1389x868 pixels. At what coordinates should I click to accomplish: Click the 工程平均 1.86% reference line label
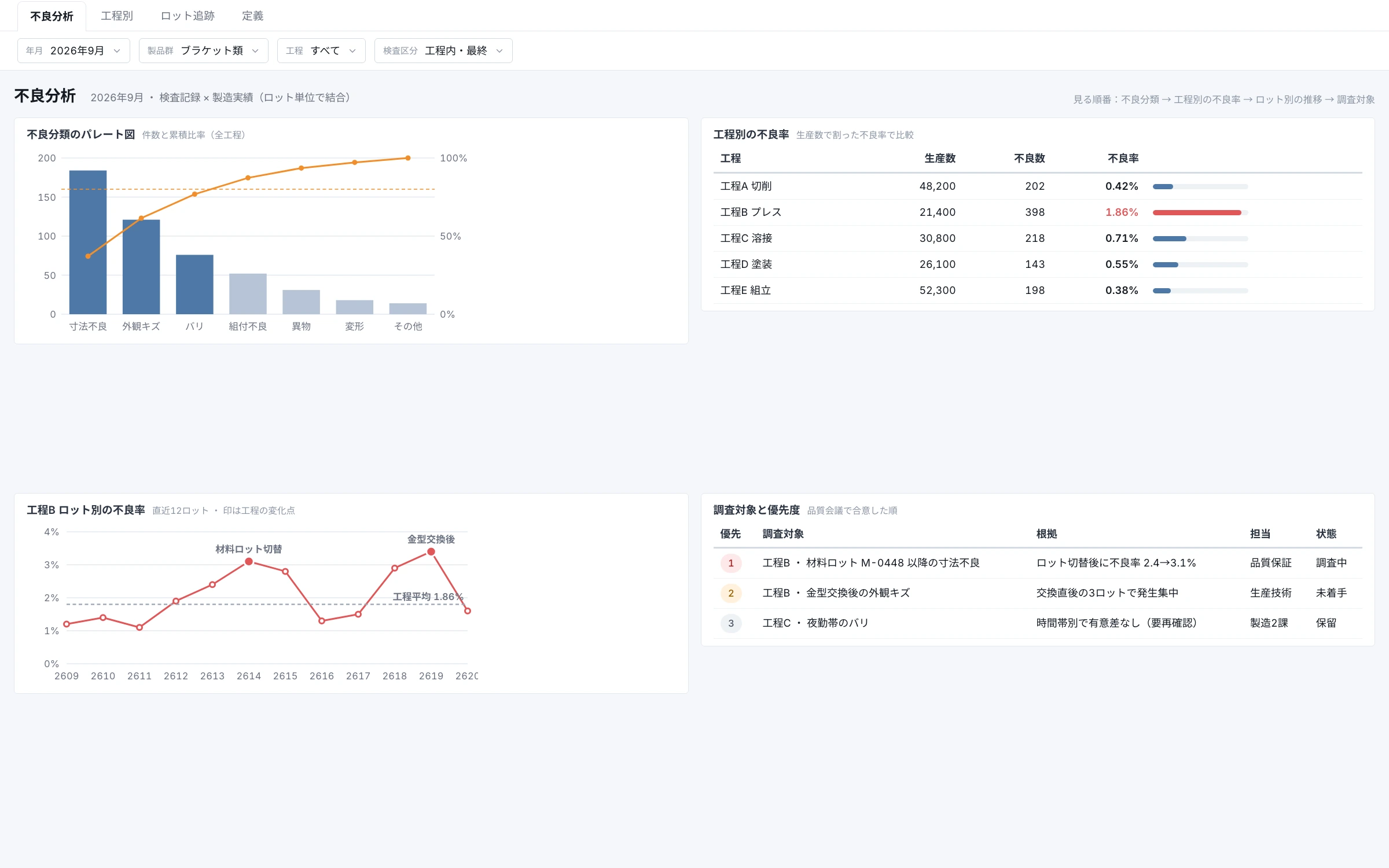coord(428,597)
